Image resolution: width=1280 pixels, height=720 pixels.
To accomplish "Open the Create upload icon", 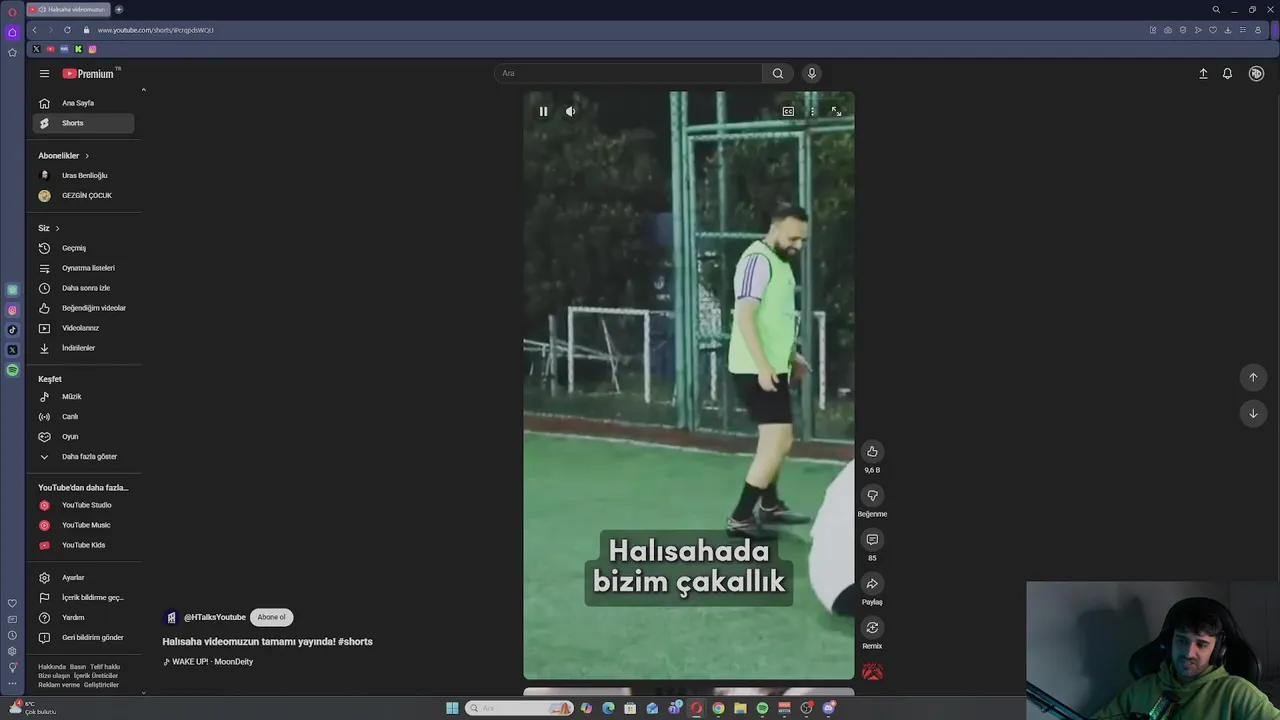I will point(1203,73).
